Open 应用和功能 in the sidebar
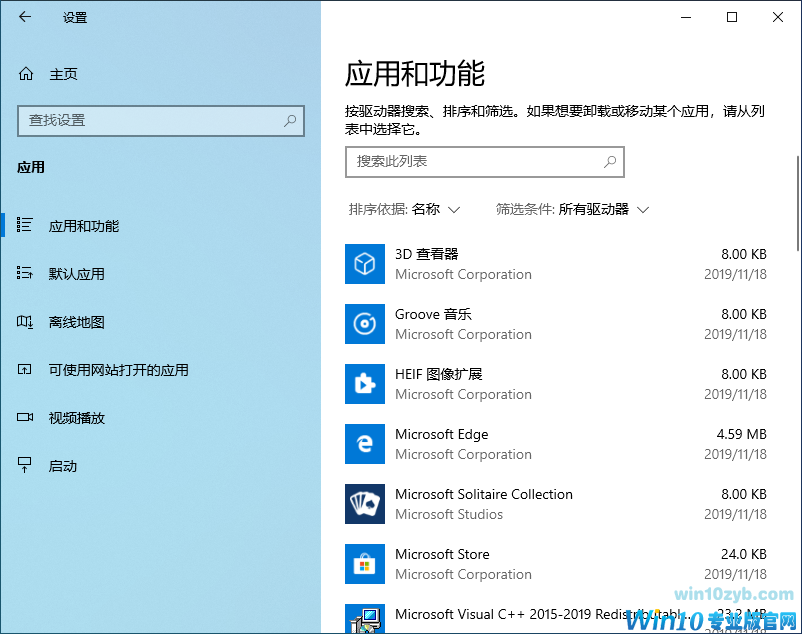Image resolution: width=802 pixels, height=634 pixels. (x=84, y=226)
